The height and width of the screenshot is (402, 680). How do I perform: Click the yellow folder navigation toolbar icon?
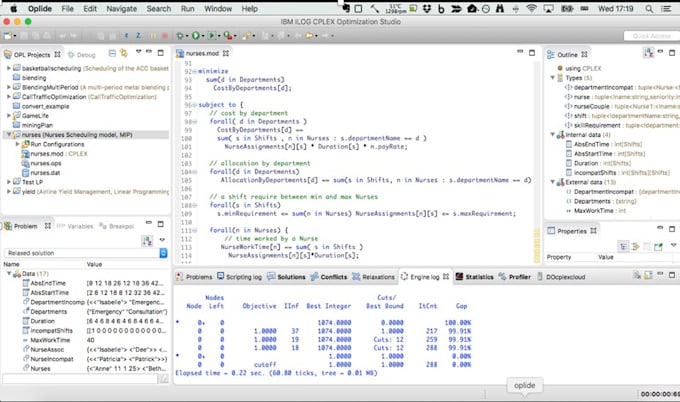pos(309,36)
